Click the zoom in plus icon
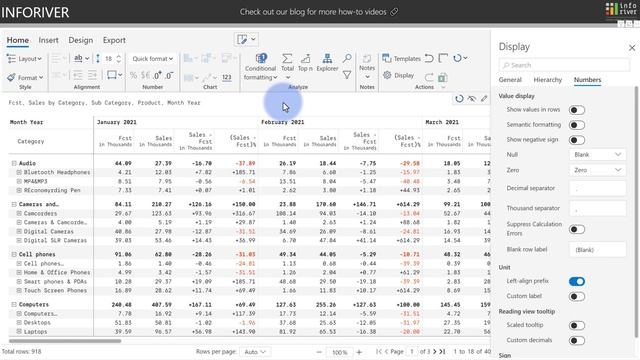Viewport: 640px width, 360px height. (x=359, y=352)
